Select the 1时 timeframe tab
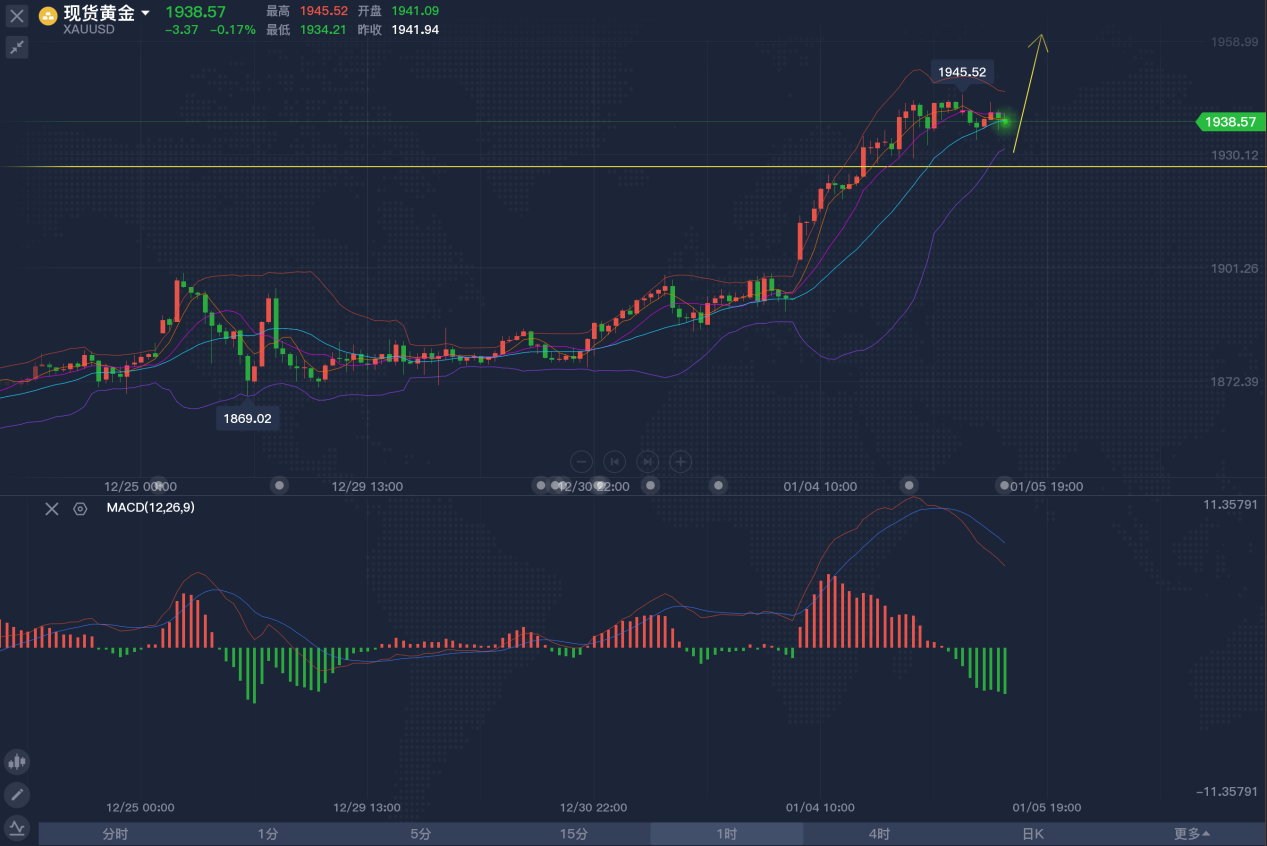1267x846 pixels. coord(726,834)
